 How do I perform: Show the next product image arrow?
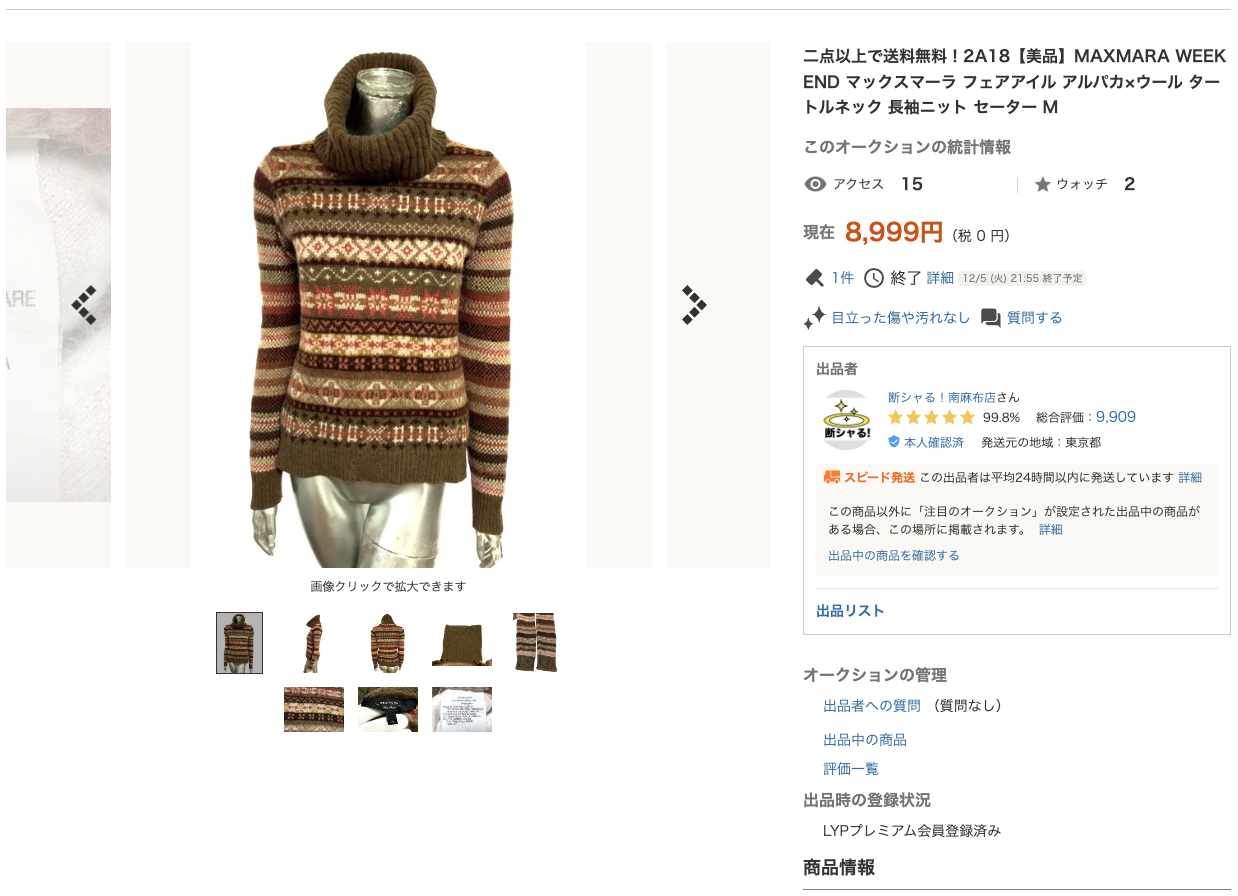point(694,305)
